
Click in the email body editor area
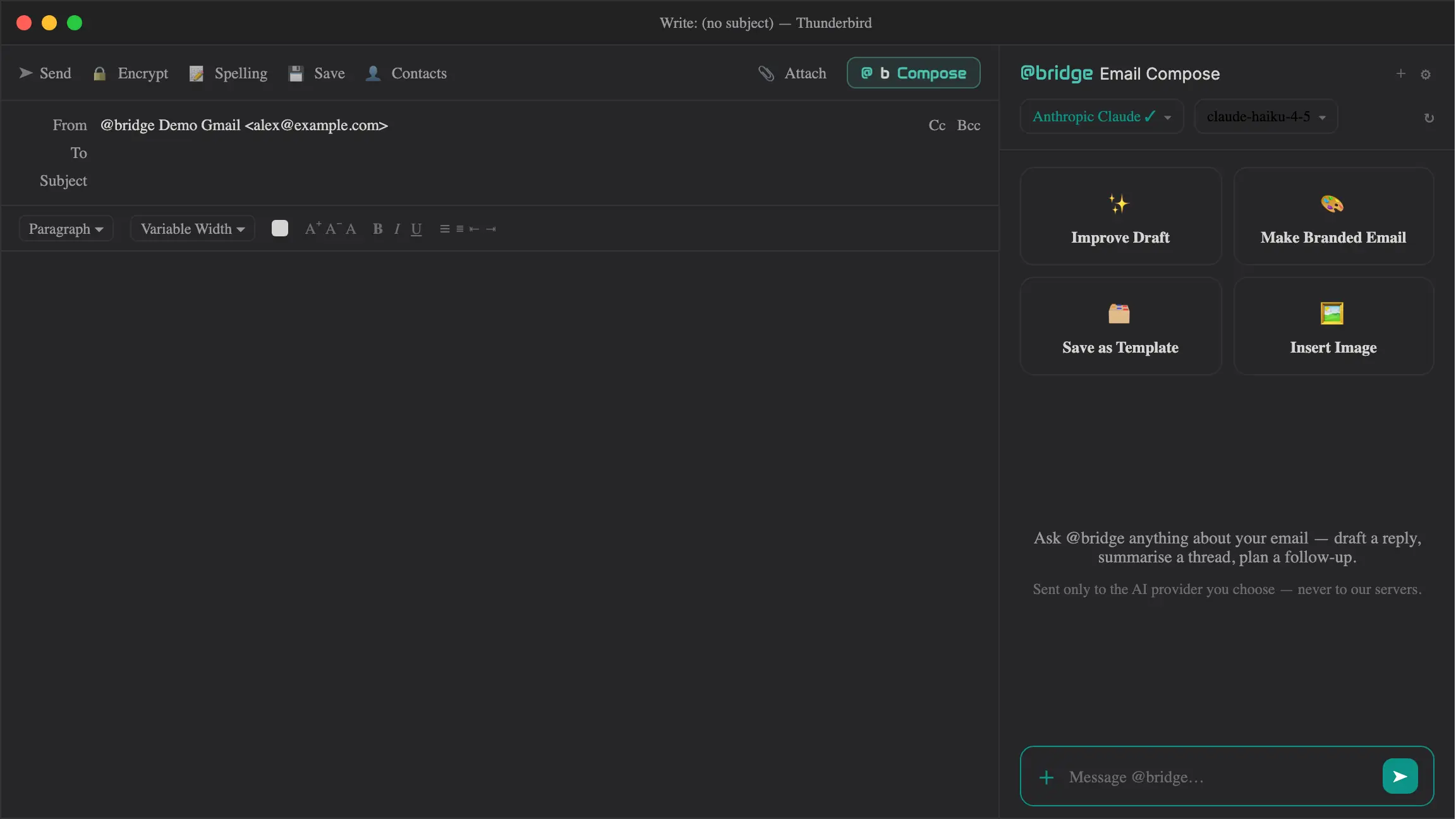(499, 534)
